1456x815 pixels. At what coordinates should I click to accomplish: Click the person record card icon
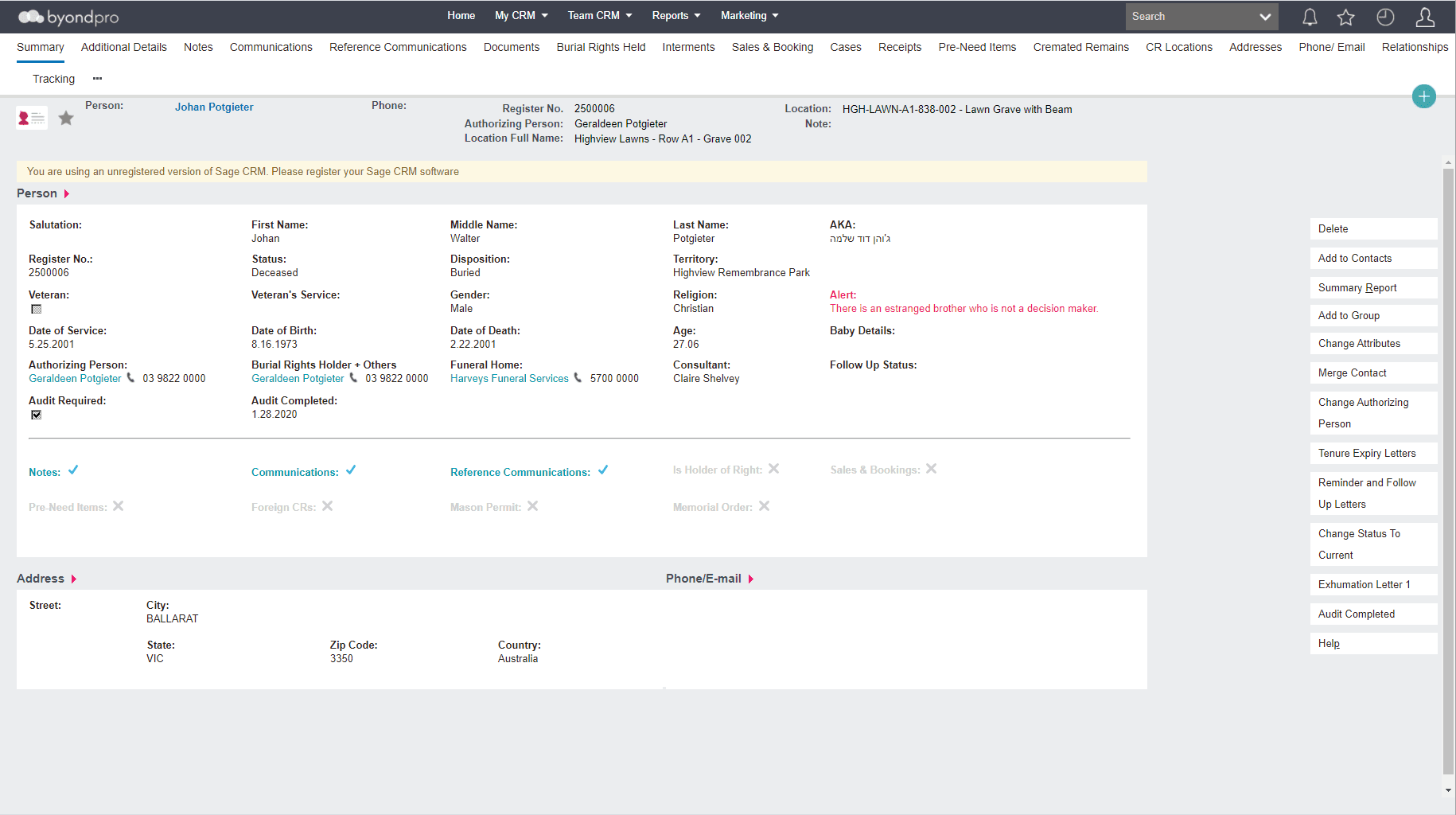pos(32,118)
